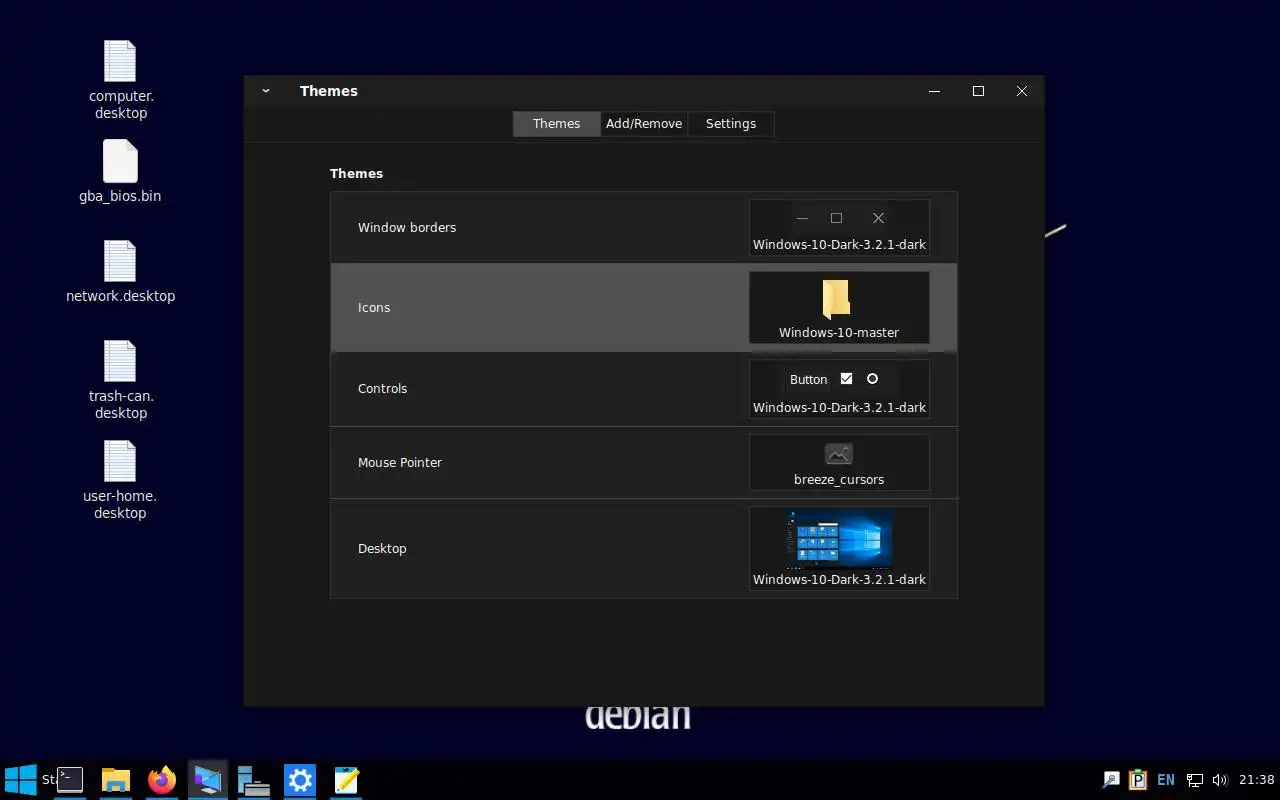
Task: Open the file manager folder icon in taskbar
Action: (116, 780)
